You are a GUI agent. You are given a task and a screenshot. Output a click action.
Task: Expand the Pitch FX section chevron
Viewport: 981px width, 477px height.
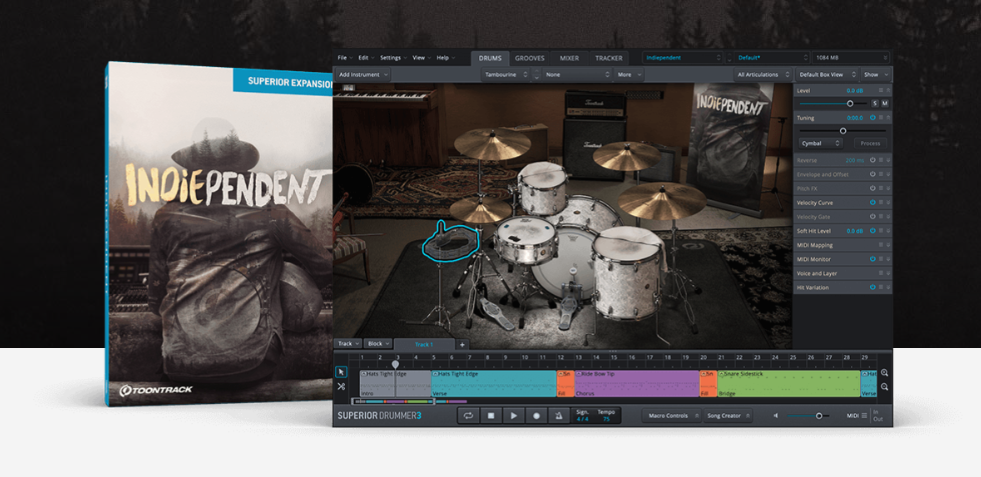point(888,188)
